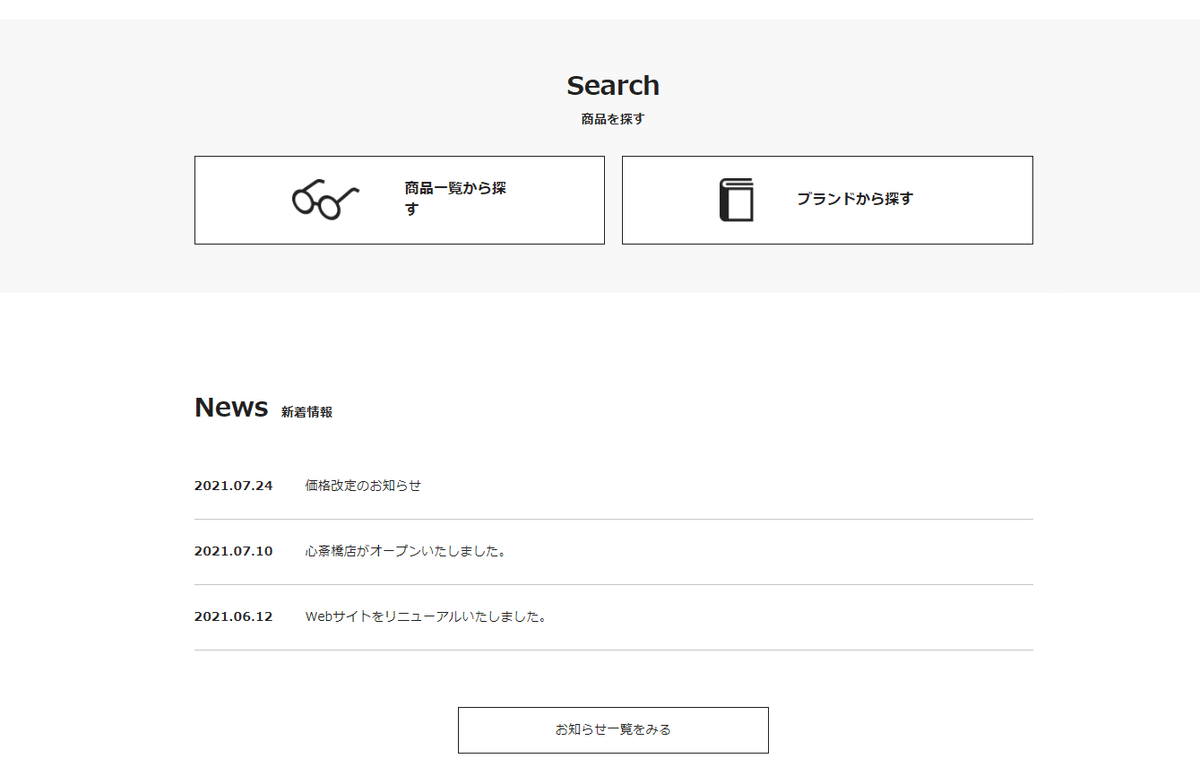1200x783 pixels.
Task: Click the Search heading at the top
Action: pos(612,85)
